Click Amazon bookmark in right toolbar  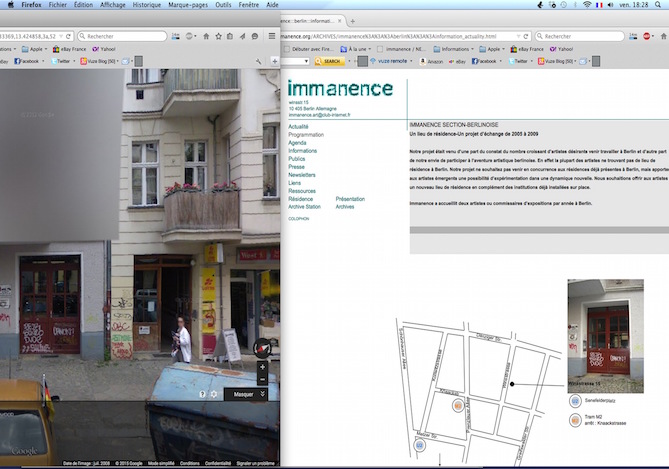point(431,61)
